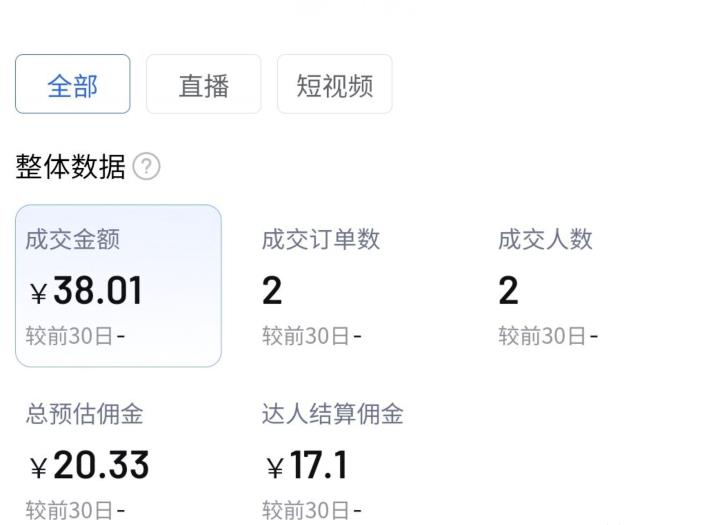Pick the 达人结算佣金 metric label
708x525 pixels.
click(x=332, y=414)
